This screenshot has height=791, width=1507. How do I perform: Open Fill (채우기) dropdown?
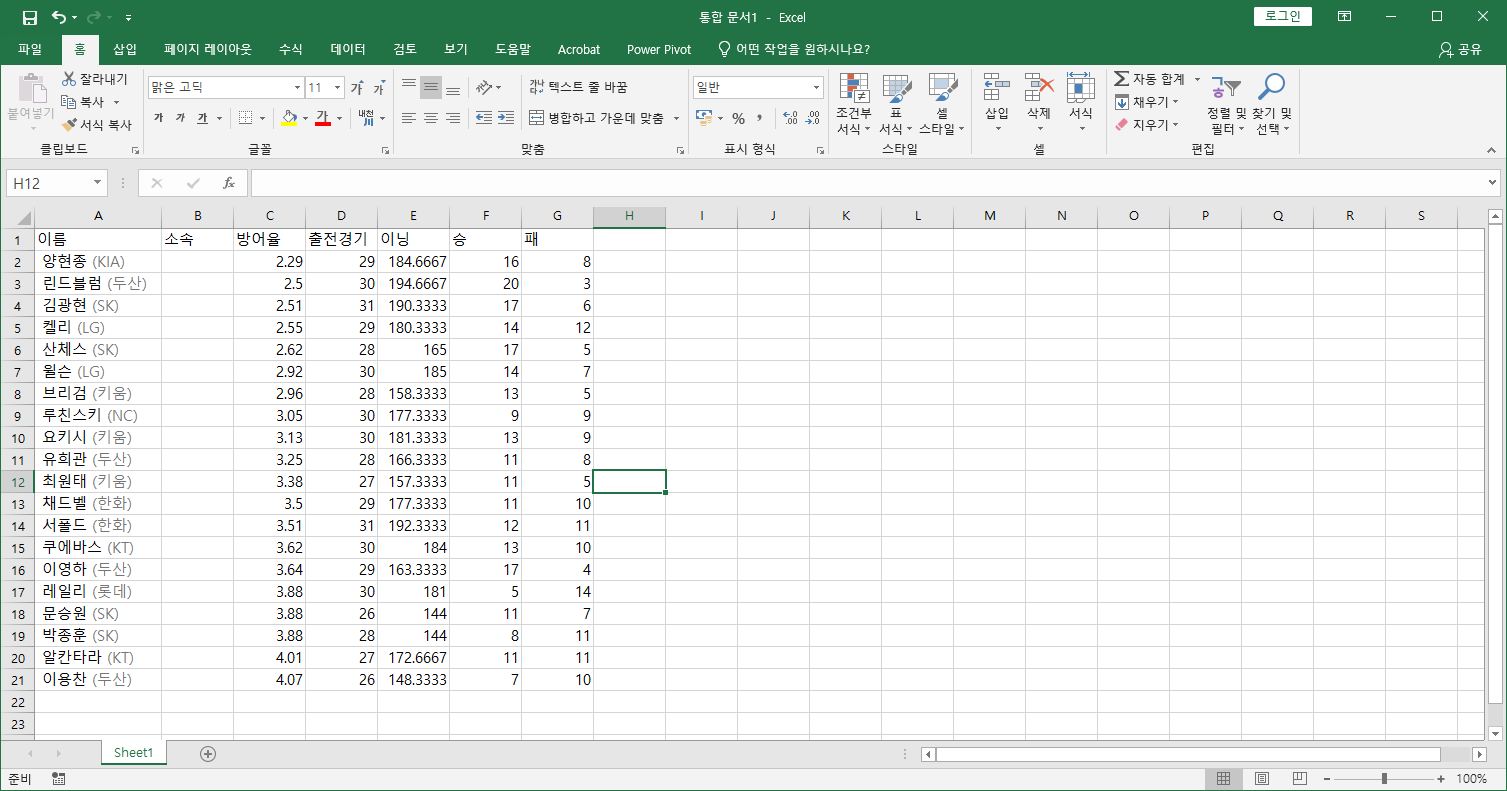point(1147,102)
